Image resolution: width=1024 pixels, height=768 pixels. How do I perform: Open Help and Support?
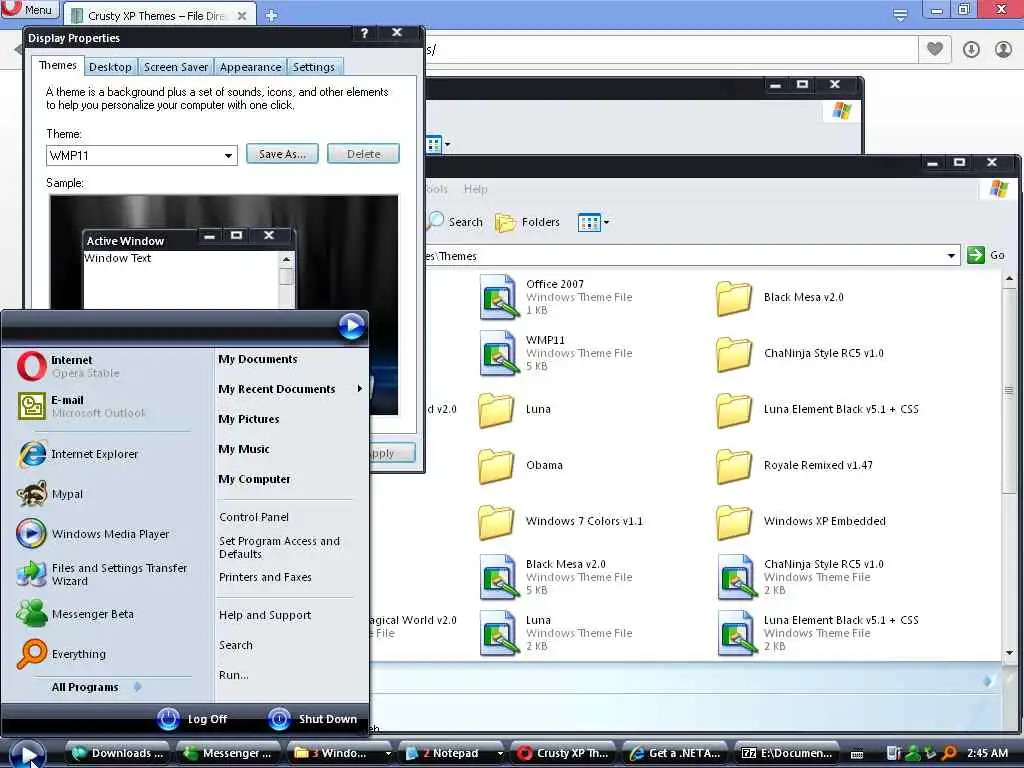click(265, 615)
